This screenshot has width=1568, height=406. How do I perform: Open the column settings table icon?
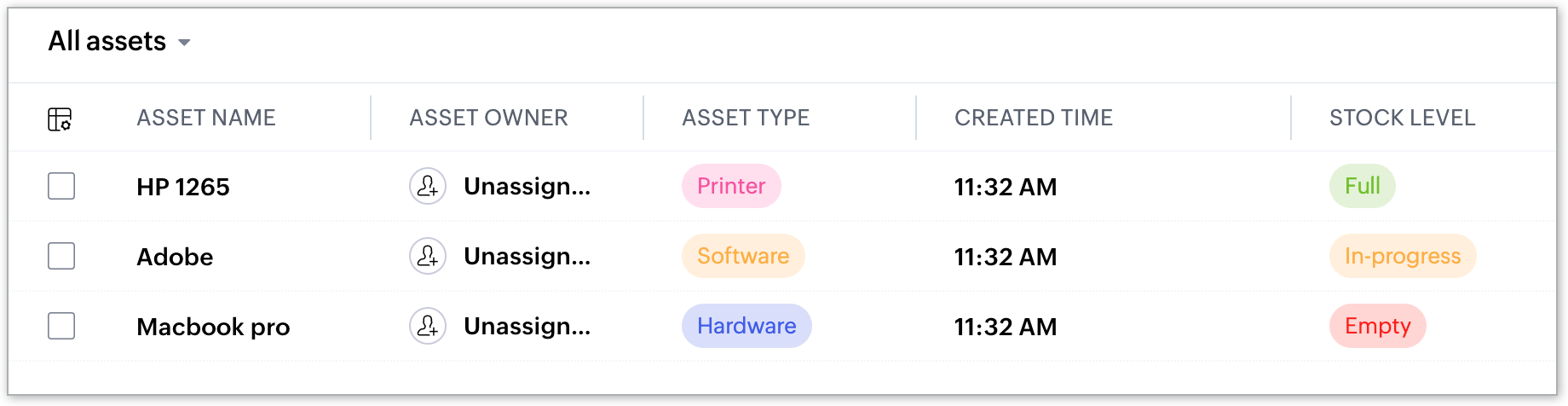coord(60,119)
